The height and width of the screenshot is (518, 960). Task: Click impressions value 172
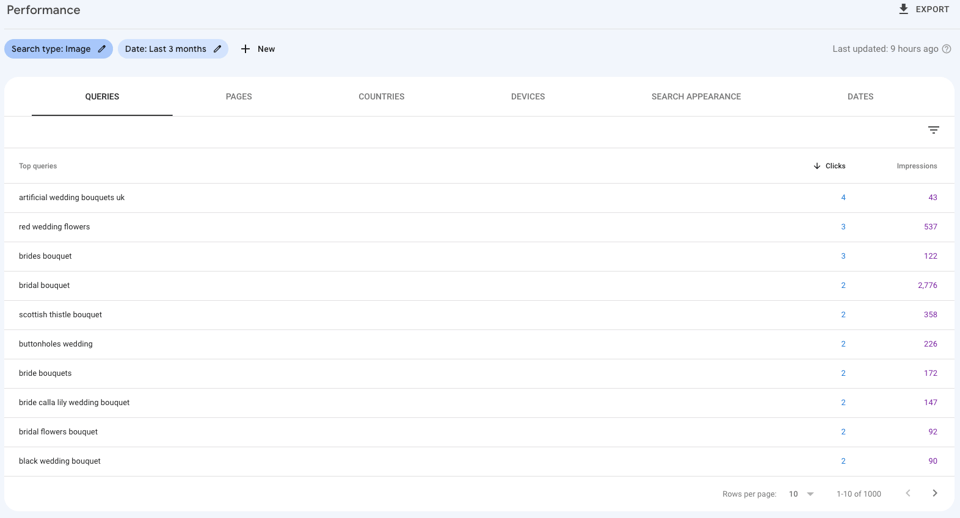(931, 373)
